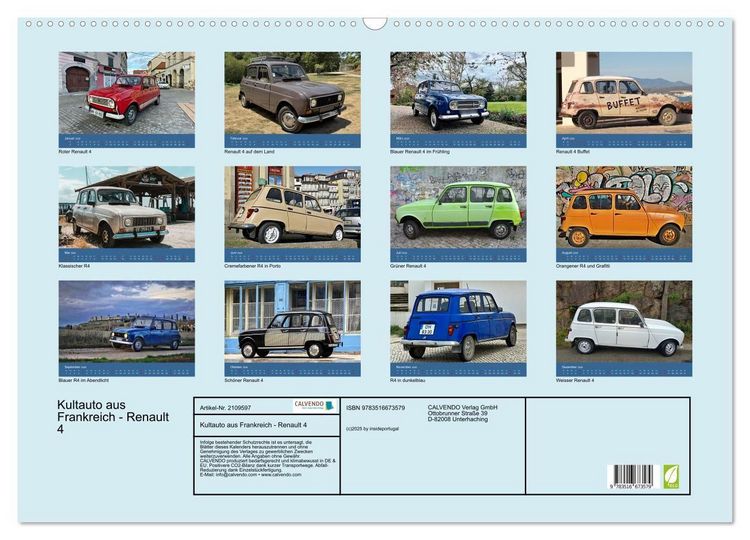This screenshot has height=540, width=750.
Task: Click the caption 'Grüner Renault 4'
Action: 408,266
